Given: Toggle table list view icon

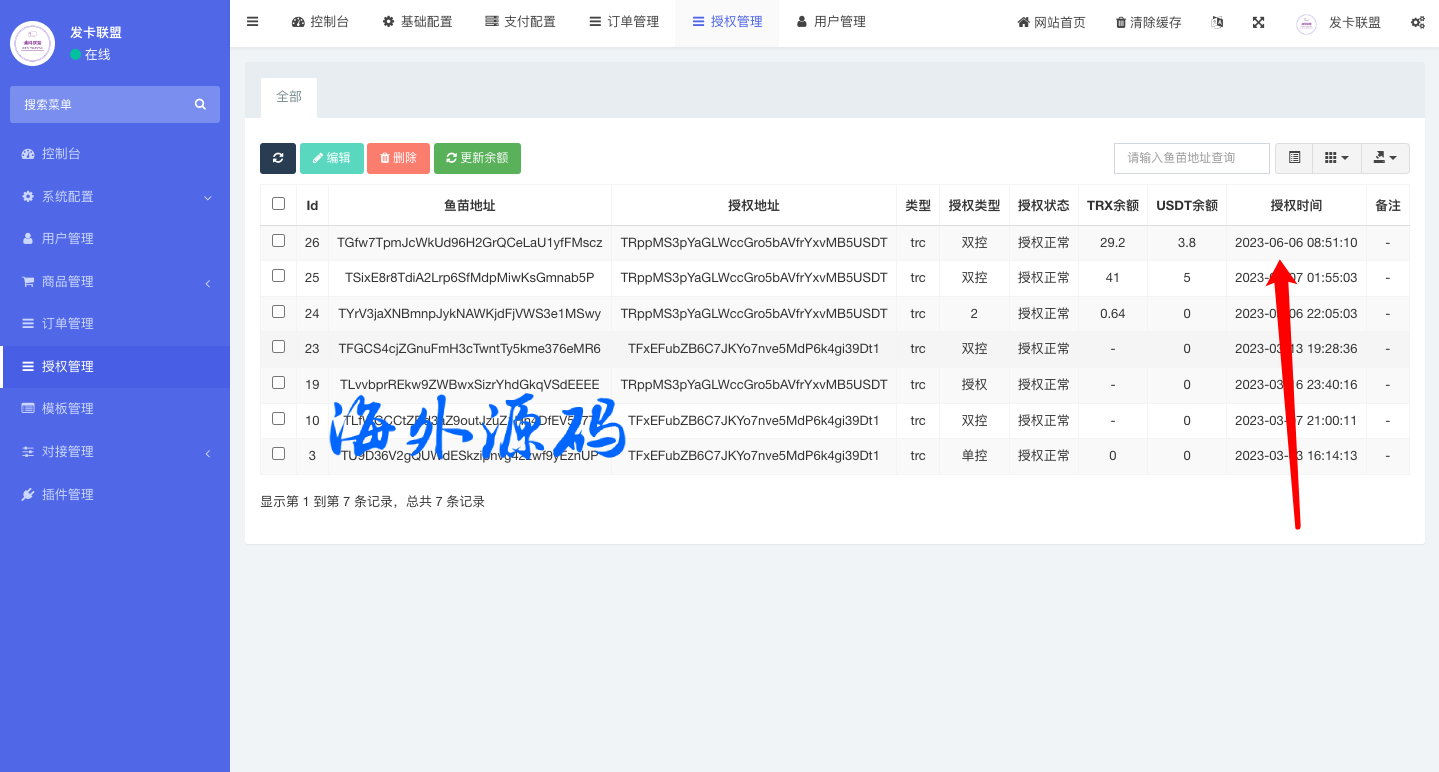Looking at the screenshot, I should point(1294,158).
